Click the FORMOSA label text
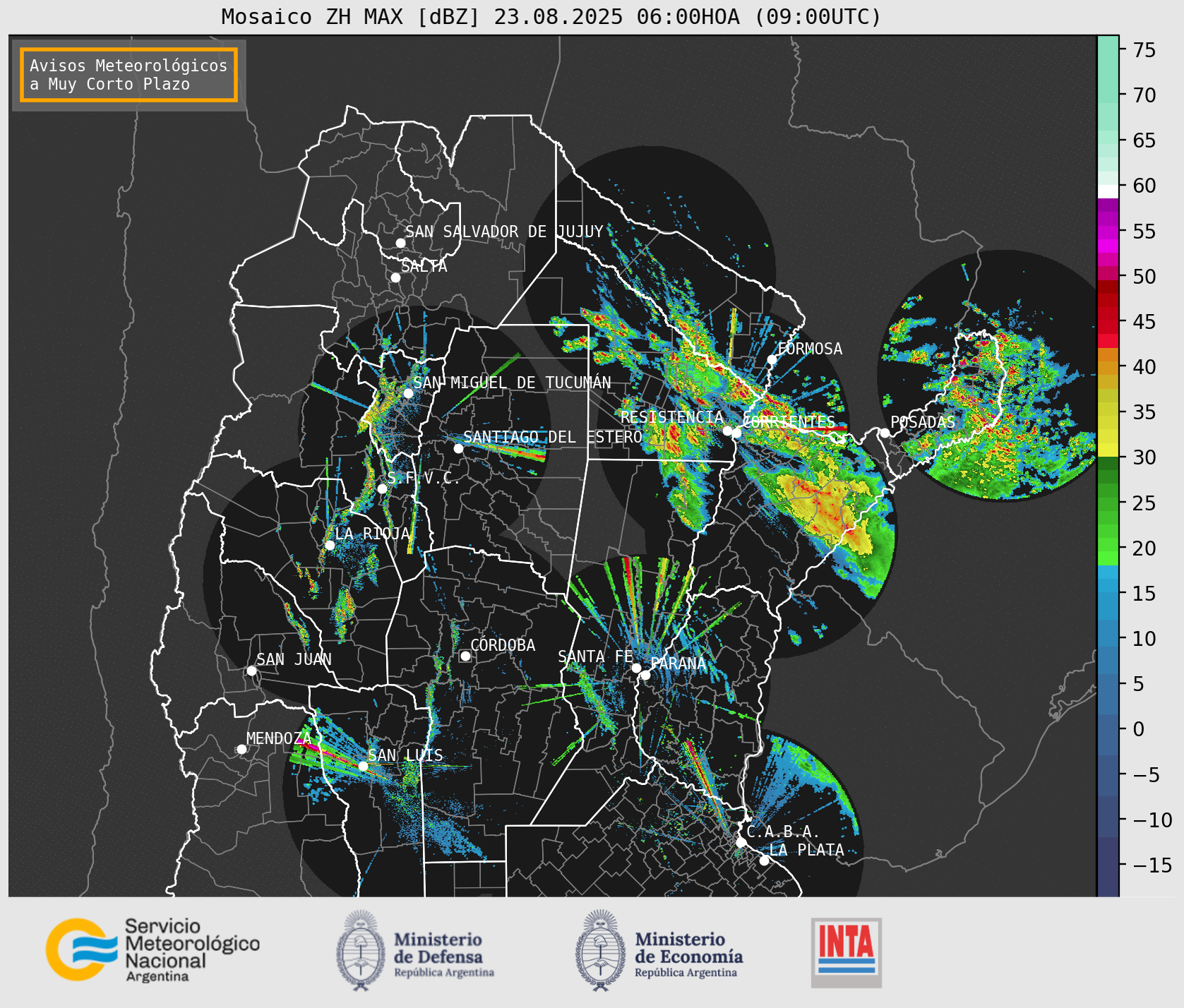 pyautogui.click(x=810, y=349)
